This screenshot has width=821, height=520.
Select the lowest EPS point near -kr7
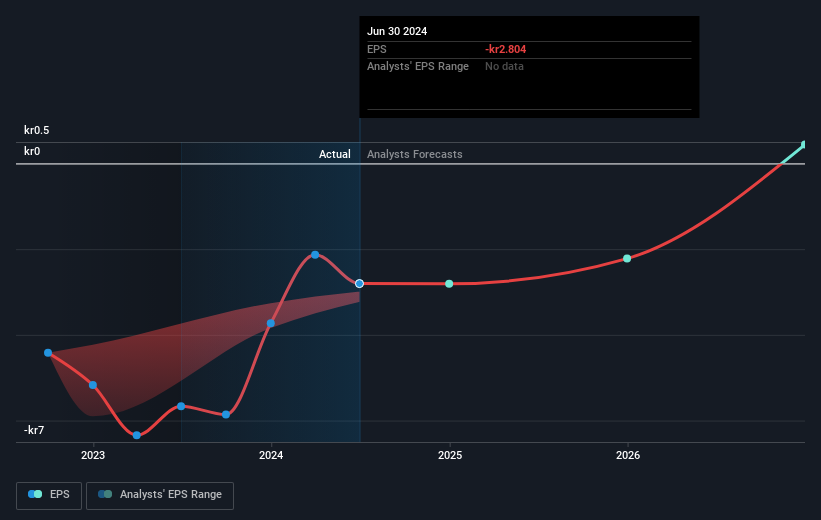point(137,435)
